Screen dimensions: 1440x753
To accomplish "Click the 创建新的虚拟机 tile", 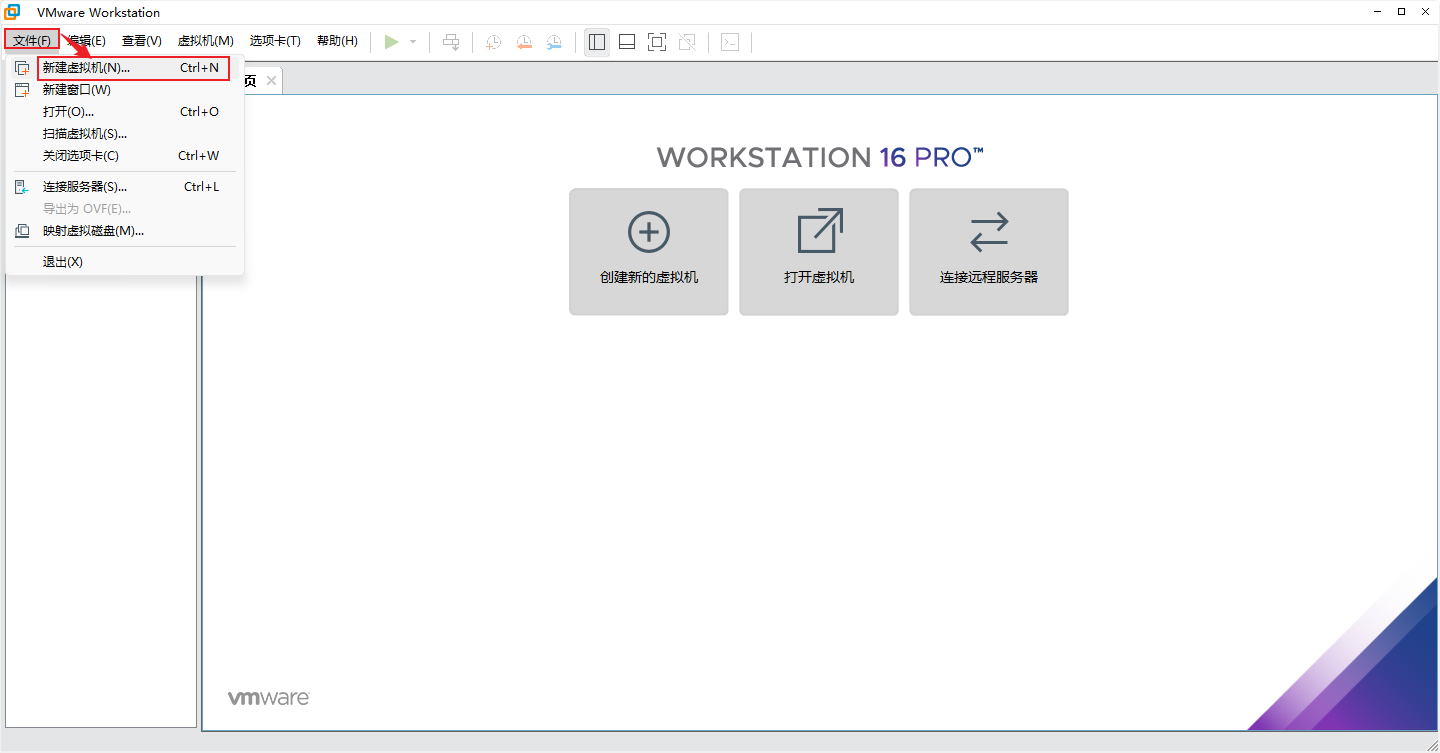I will pos(649,252).
